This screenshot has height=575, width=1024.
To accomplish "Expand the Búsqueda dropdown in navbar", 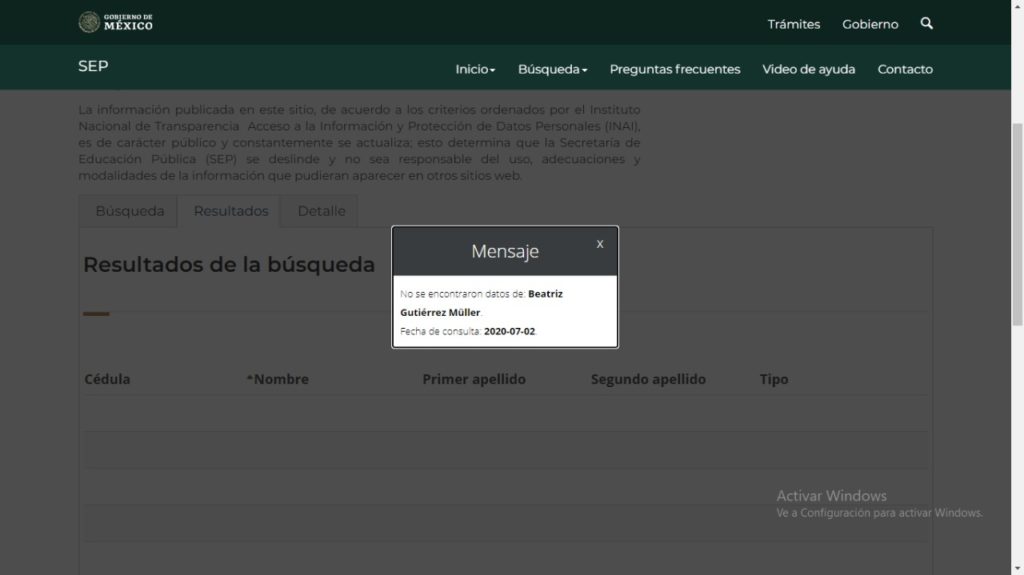I will tap(552, 69).
